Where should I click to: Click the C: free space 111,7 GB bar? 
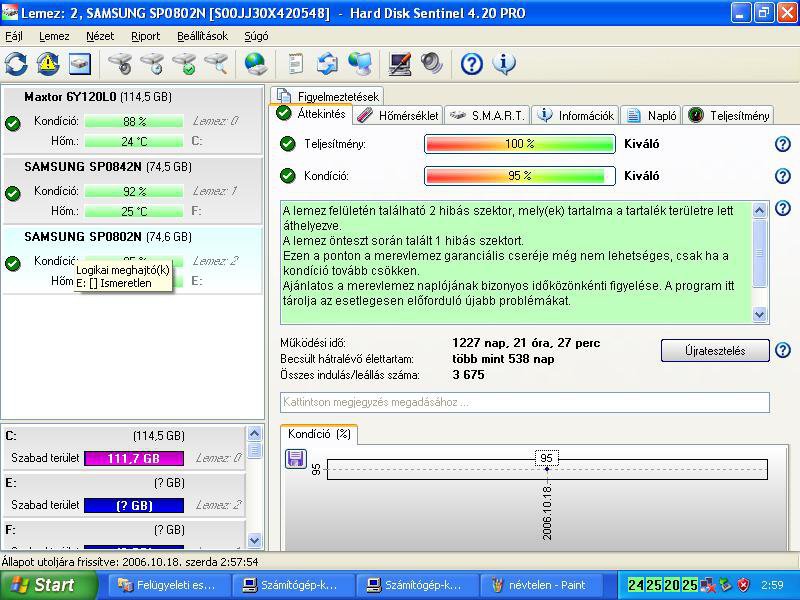point(134,458)
